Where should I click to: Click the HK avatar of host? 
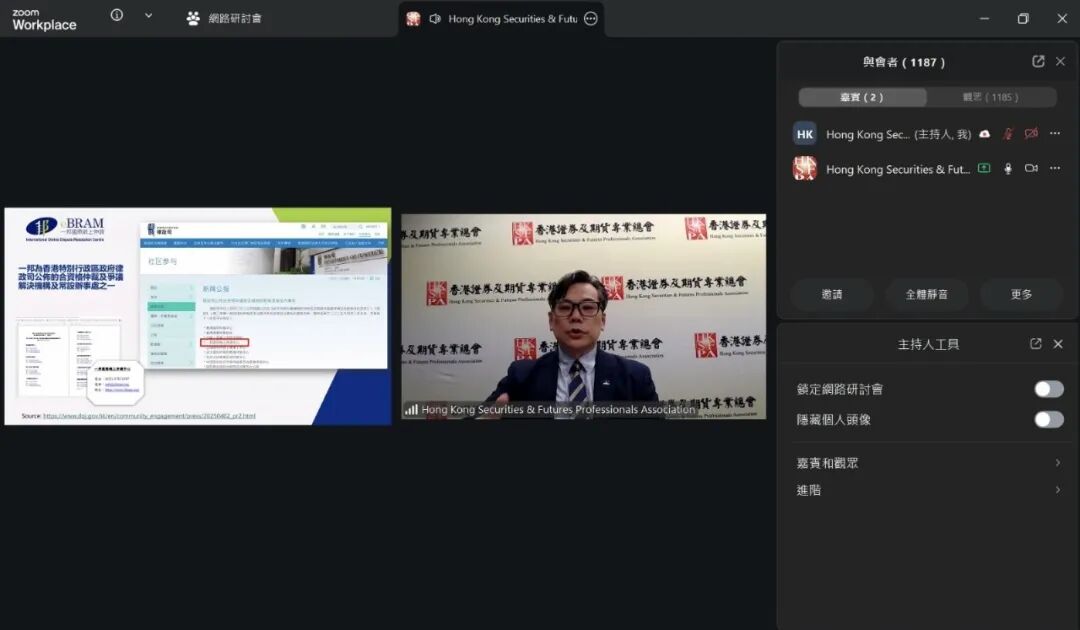coord(804,134)
